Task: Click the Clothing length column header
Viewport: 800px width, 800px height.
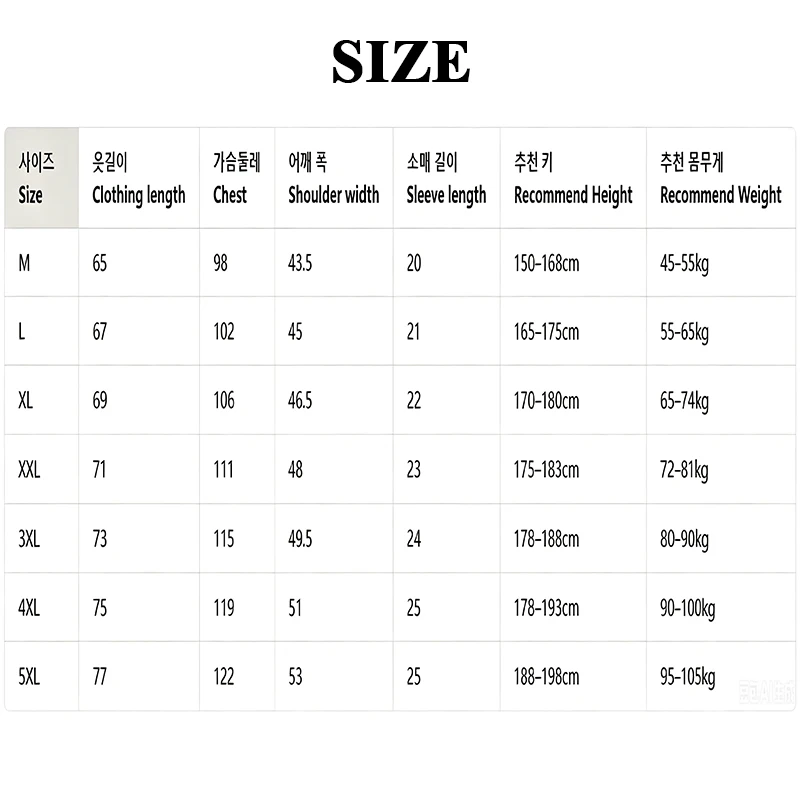Action: (x=139, y=178)
